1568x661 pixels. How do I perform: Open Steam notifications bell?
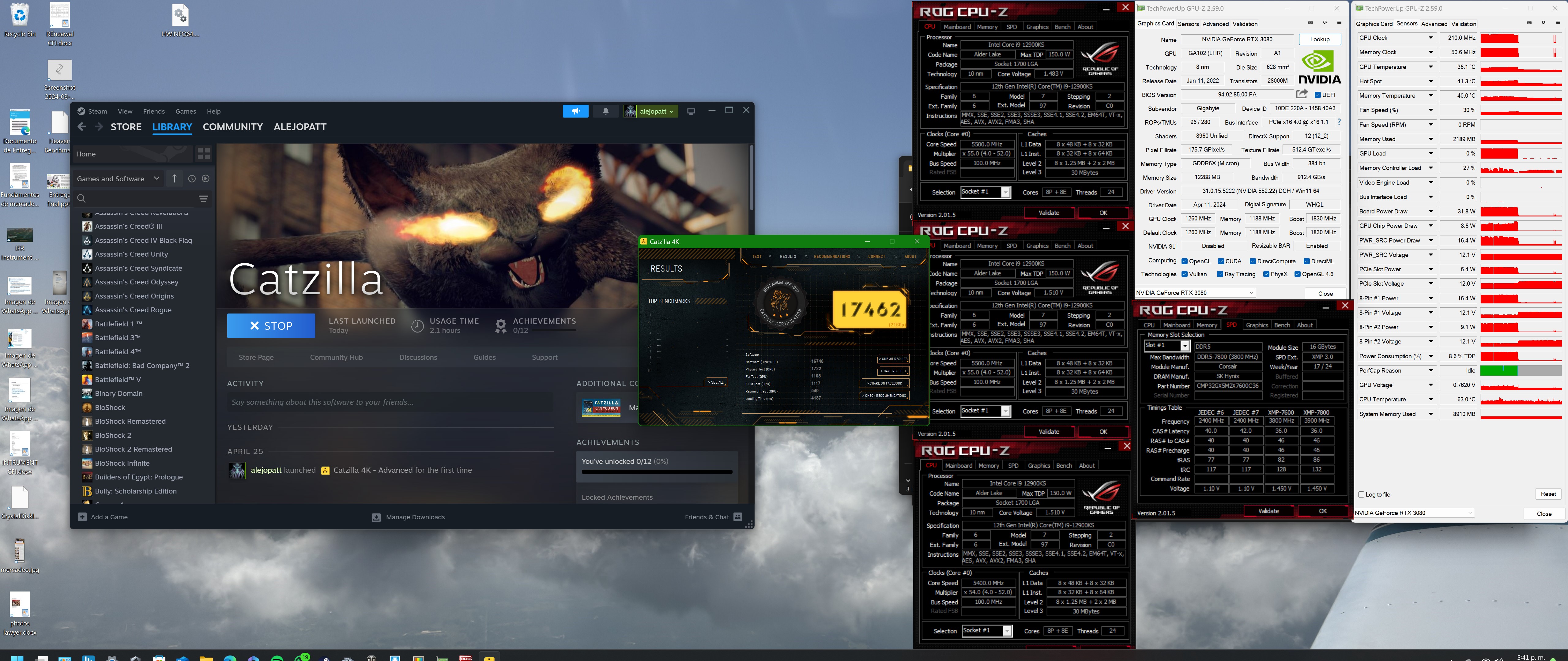point(605,111)
